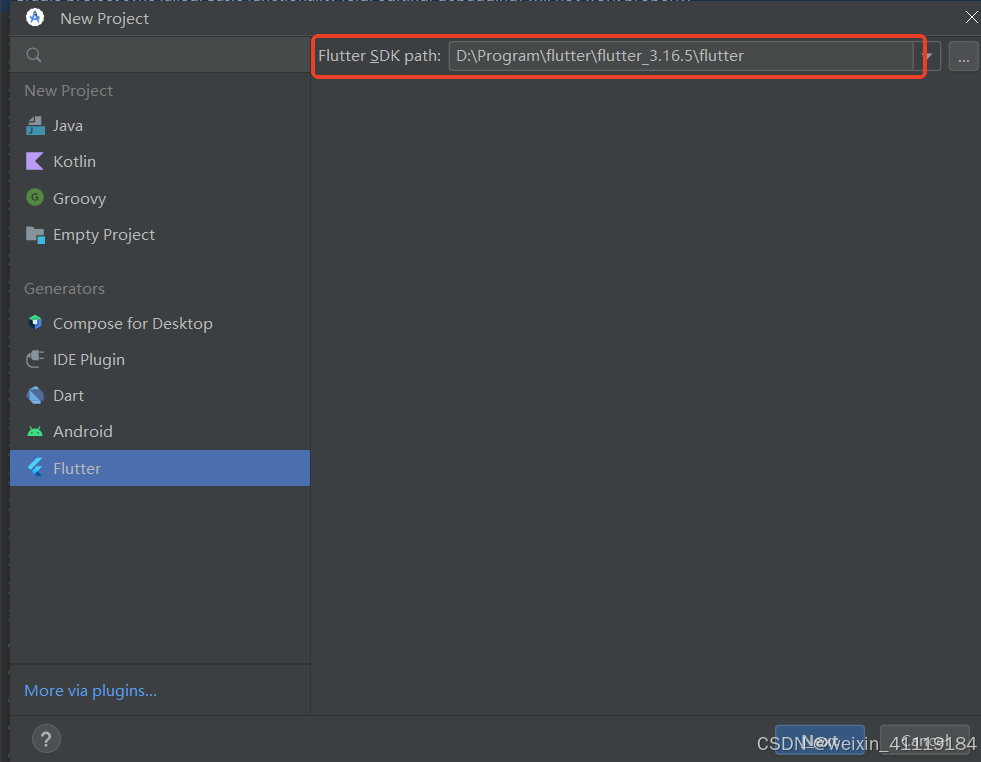Click the Compose for Desktop icon
The width and height of the screenshot is (981, 762).
click(x=35, y=323)
